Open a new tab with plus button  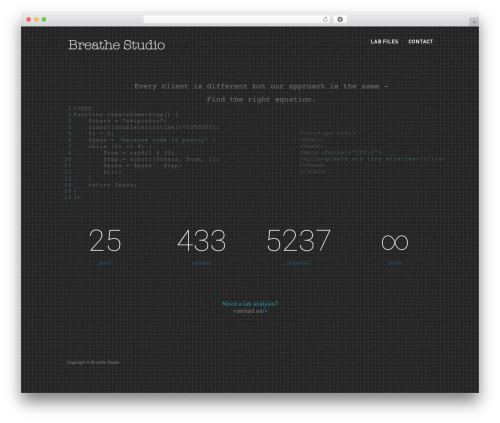point(474,22)
